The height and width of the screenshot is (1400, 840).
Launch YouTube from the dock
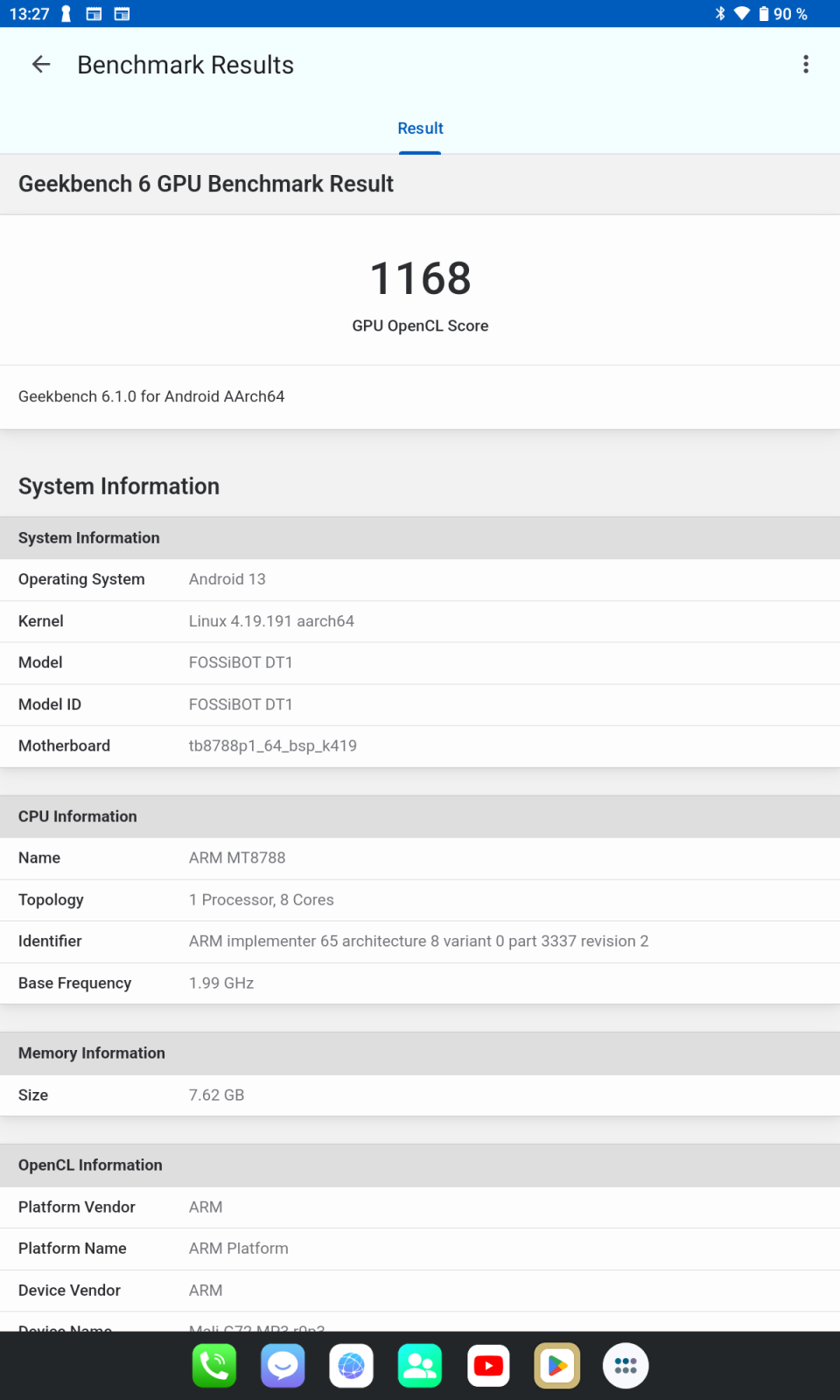(x=488, y=1366)
